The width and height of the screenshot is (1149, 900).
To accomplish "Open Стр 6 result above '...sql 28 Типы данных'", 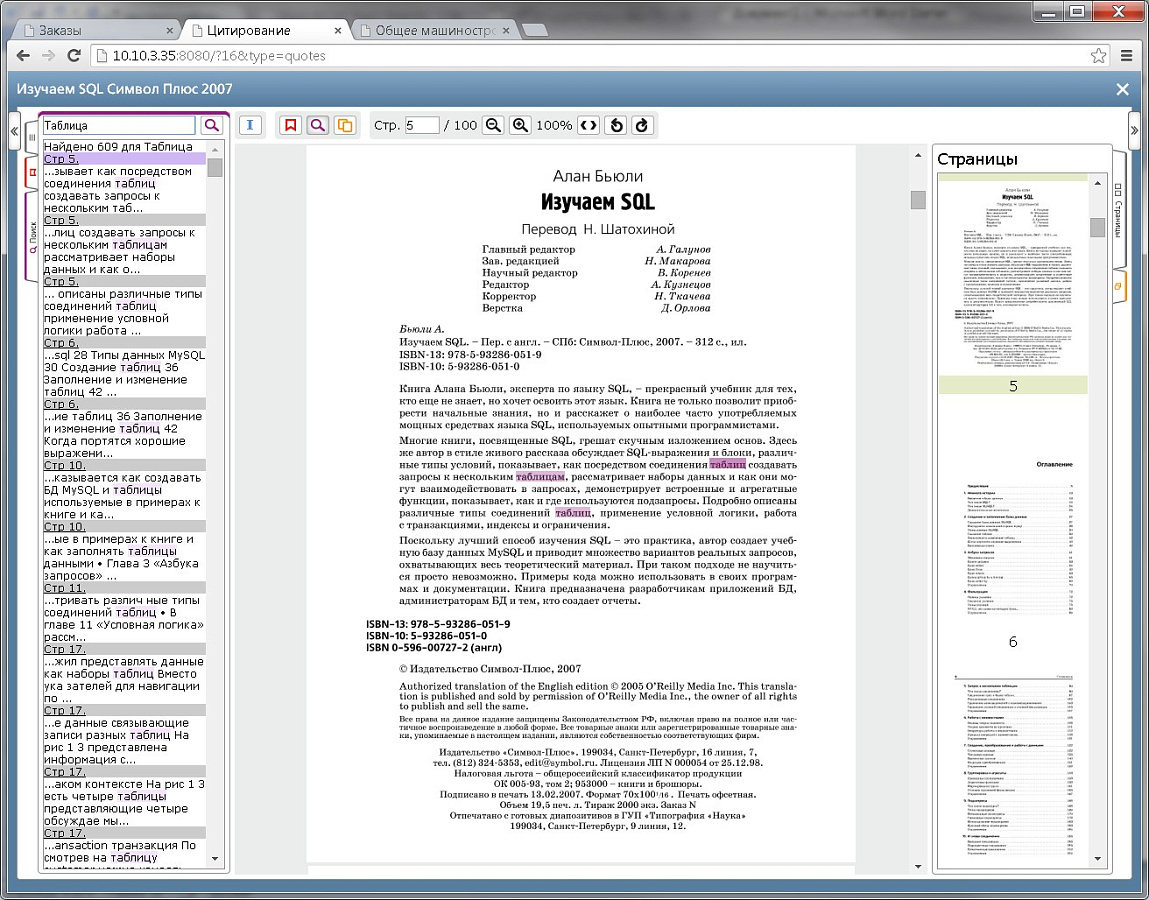I will [124, 343].
